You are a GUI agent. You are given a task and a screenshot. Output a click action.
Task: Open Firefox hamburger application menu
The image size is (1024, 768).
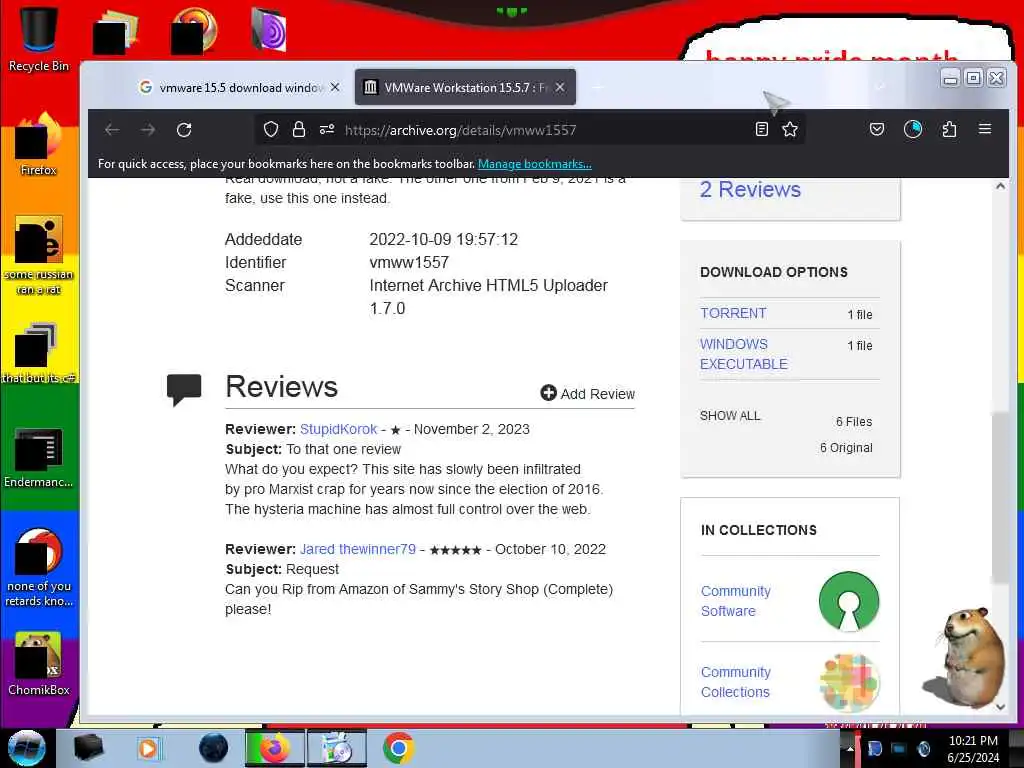(x=985, y=129)
